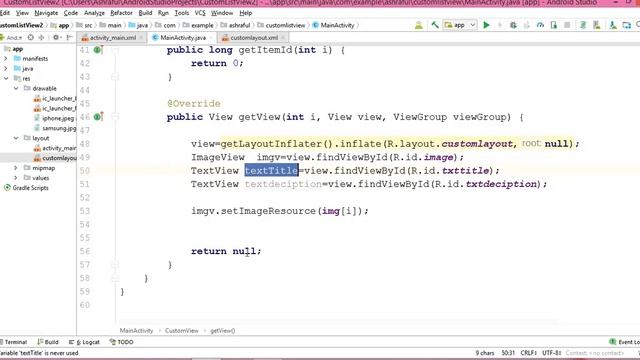The width and height of the screenshot is (640, 360).
Task: Click the ashraful folder in the navigation bar
Action: coord(236,25)
